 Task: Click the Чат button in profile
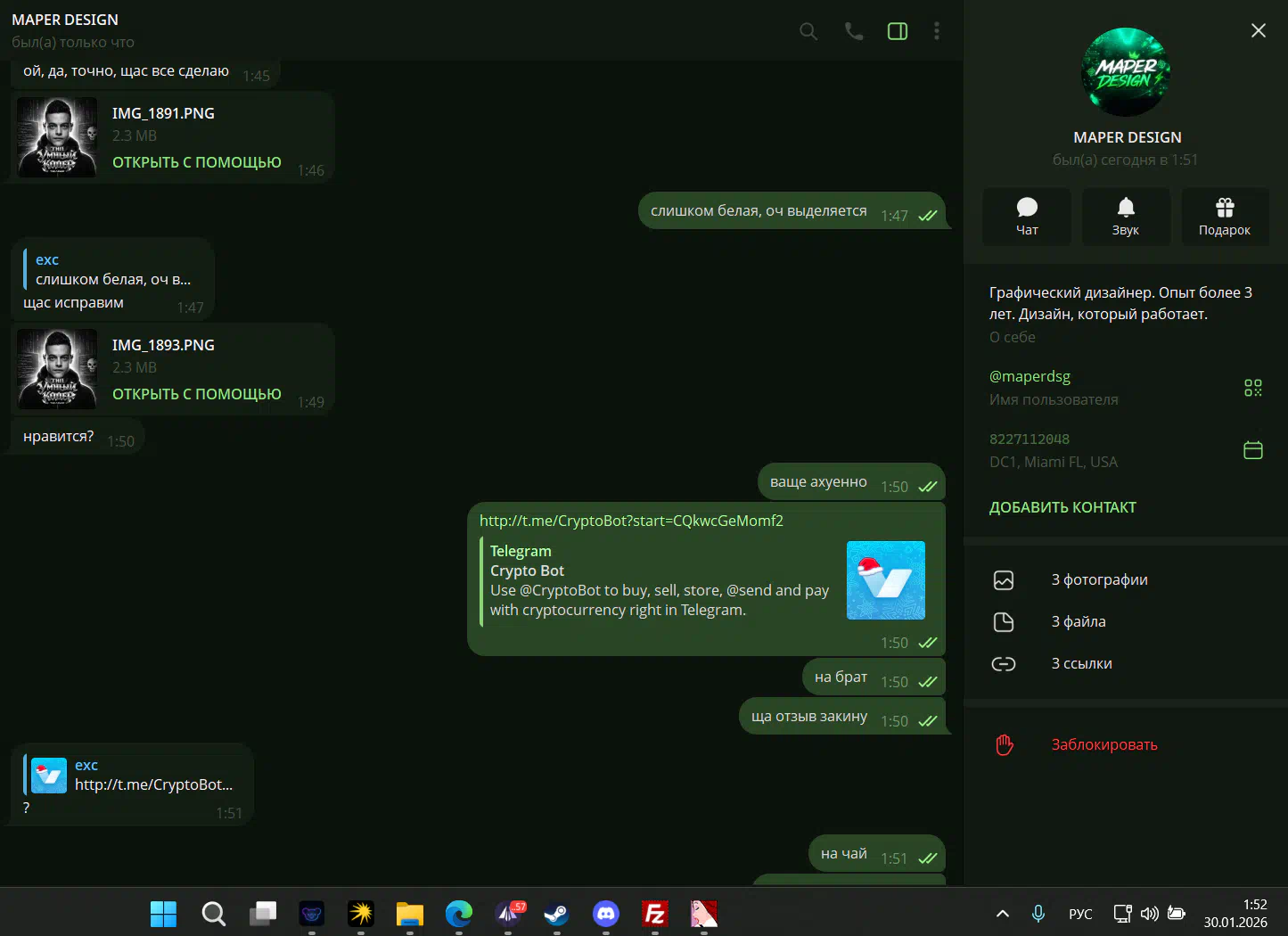point(1027,217)
